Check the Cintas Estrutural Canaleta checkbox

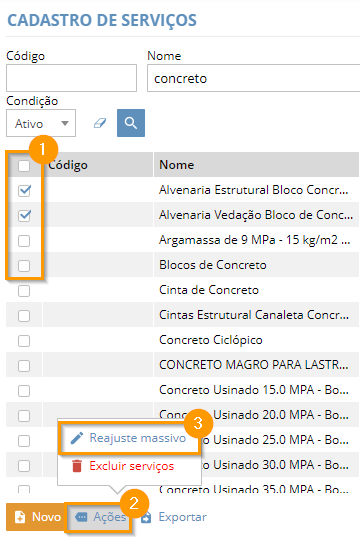point(24,316)
